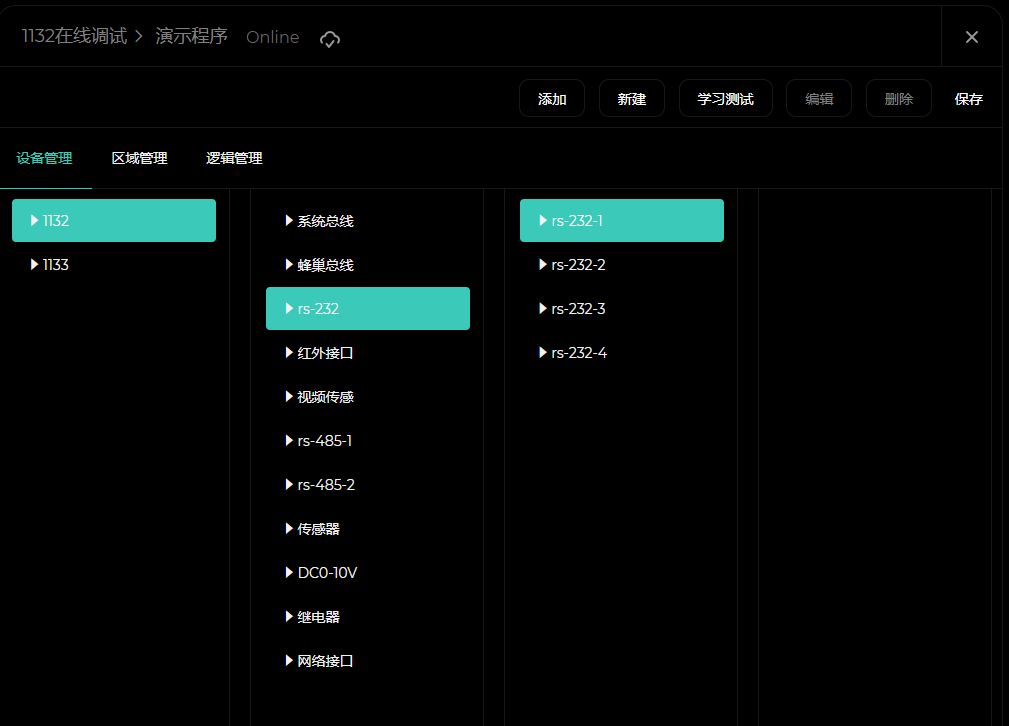Switch to the 设备管理 tab
Viewport: 1009px width, 726px height.
coord(45,158)
